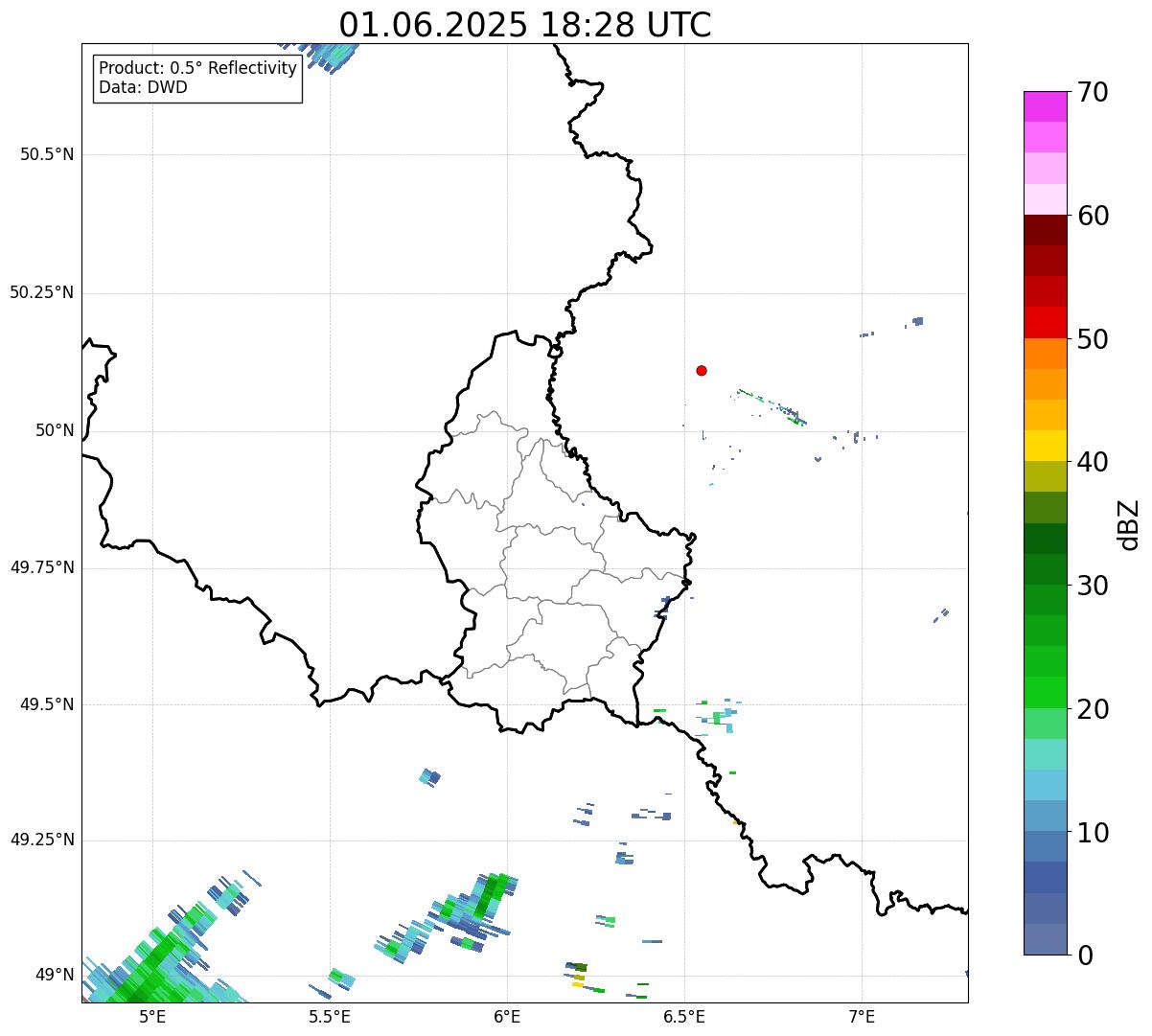
Task: Click the title 01.06.2025 18:28 UTC
Action: [x=525, y=24]
